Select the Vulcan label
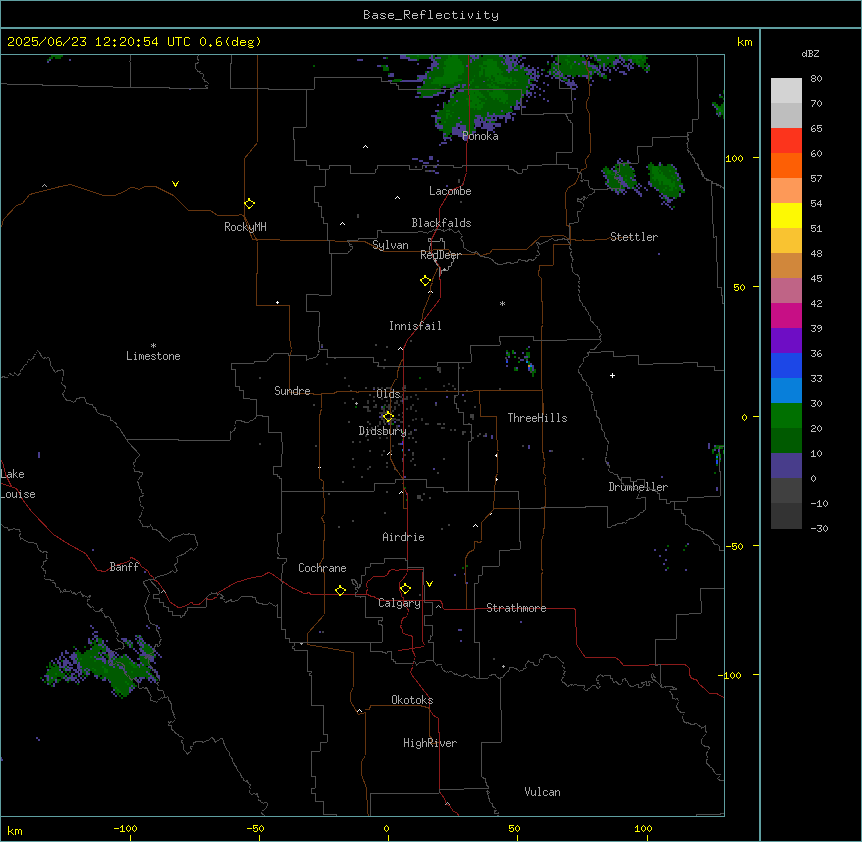 pyautogui.click(x=543, y=792)
